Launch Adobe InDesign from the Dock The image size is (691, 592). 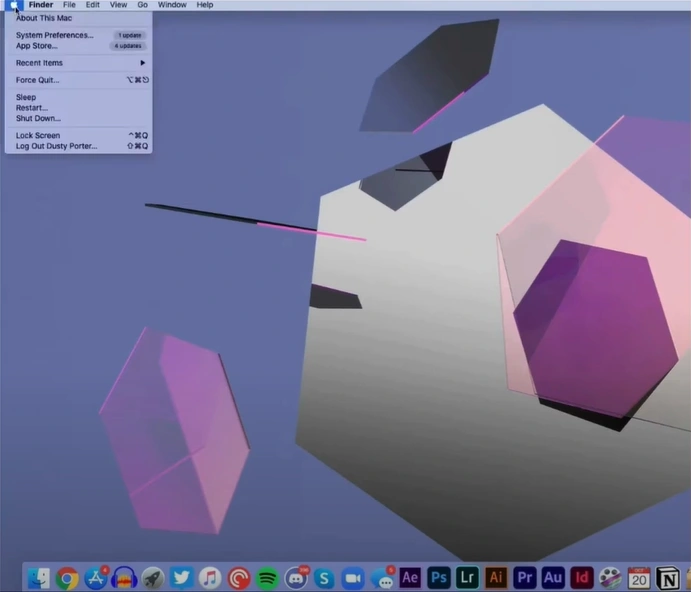pos(581,577)
